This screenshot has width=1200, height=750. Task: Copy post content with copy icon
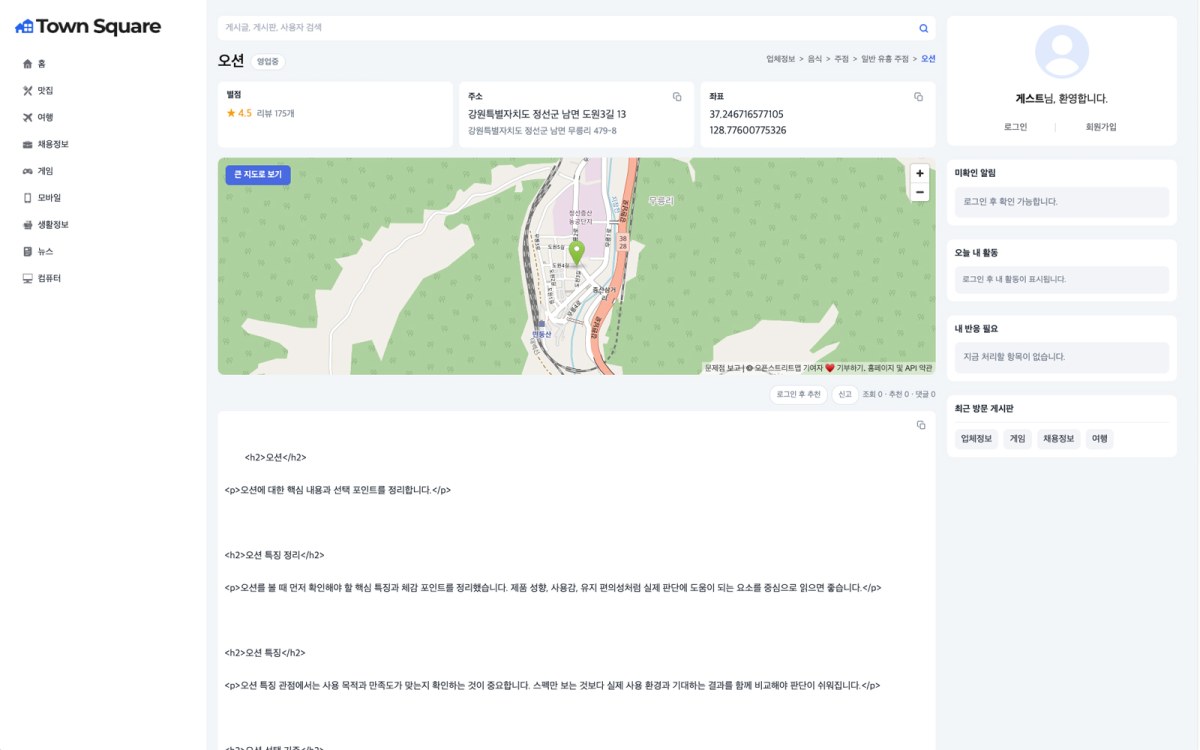[x=921, y=425]
